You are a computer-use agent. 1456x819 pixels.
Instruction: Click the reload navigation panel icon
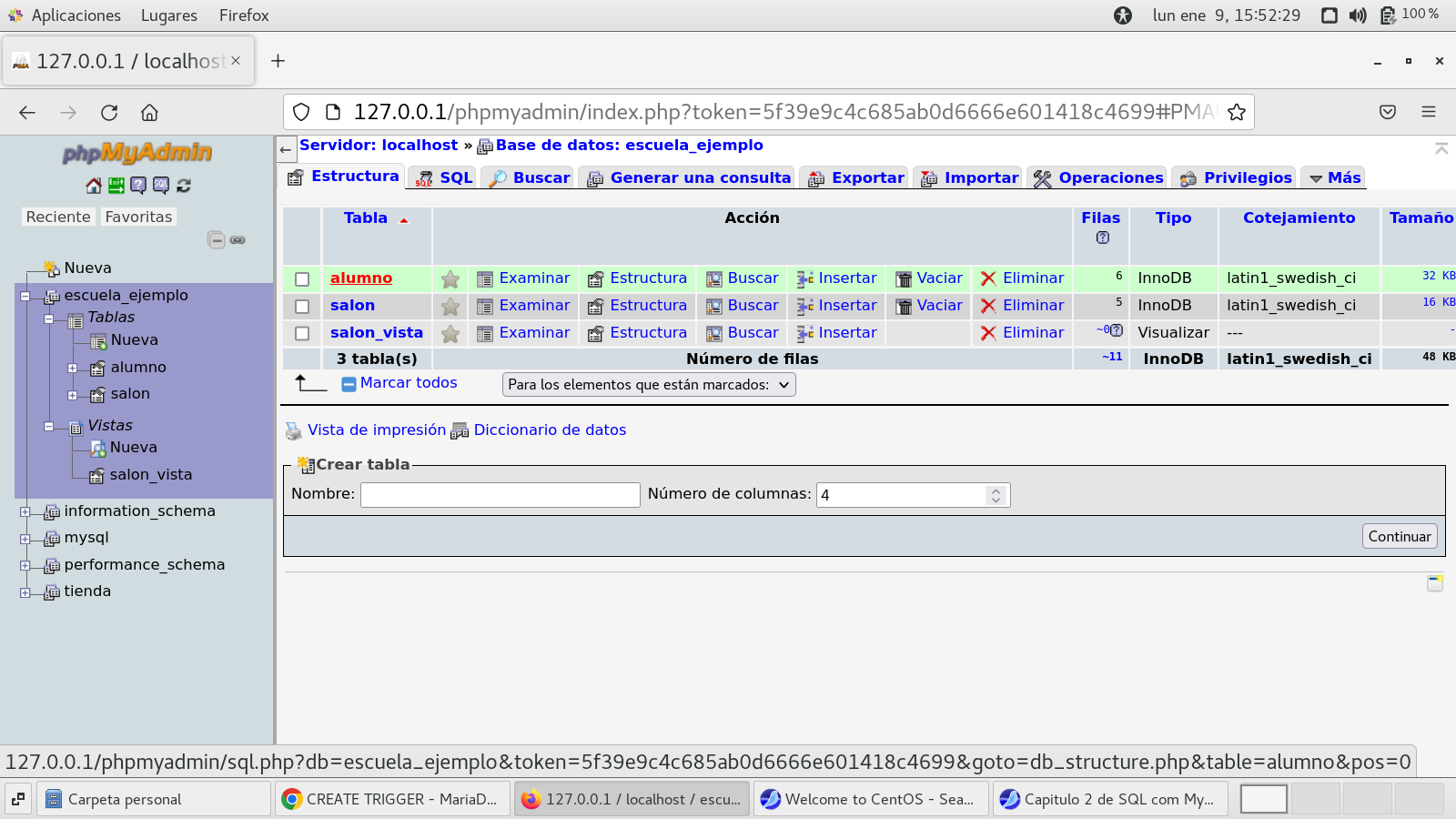click(x=184, y=186)
